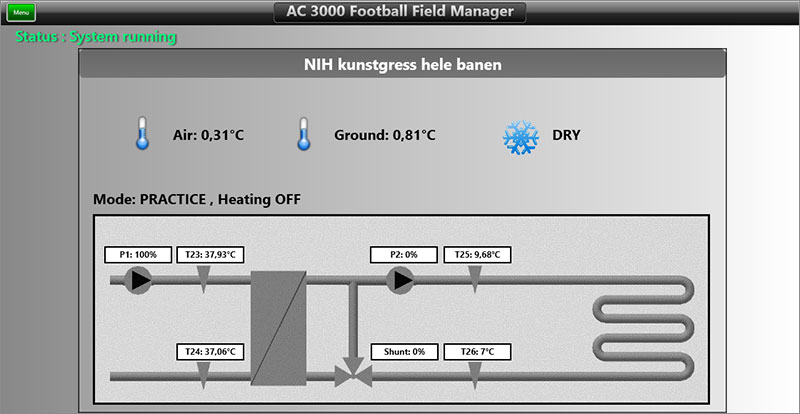
Task: Click the T23 sensor triangle marker
Action: 204,280
